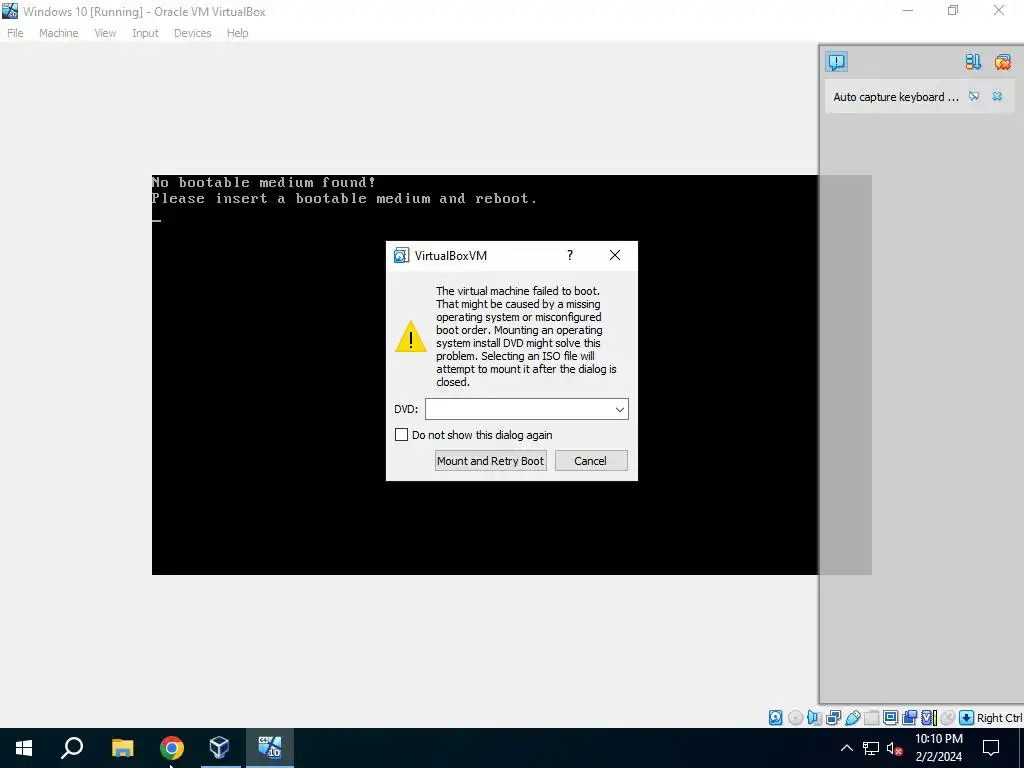The image size is (1024, 768).
Task: Open VirtualBox Manager from taskbar
Action: 220,748
